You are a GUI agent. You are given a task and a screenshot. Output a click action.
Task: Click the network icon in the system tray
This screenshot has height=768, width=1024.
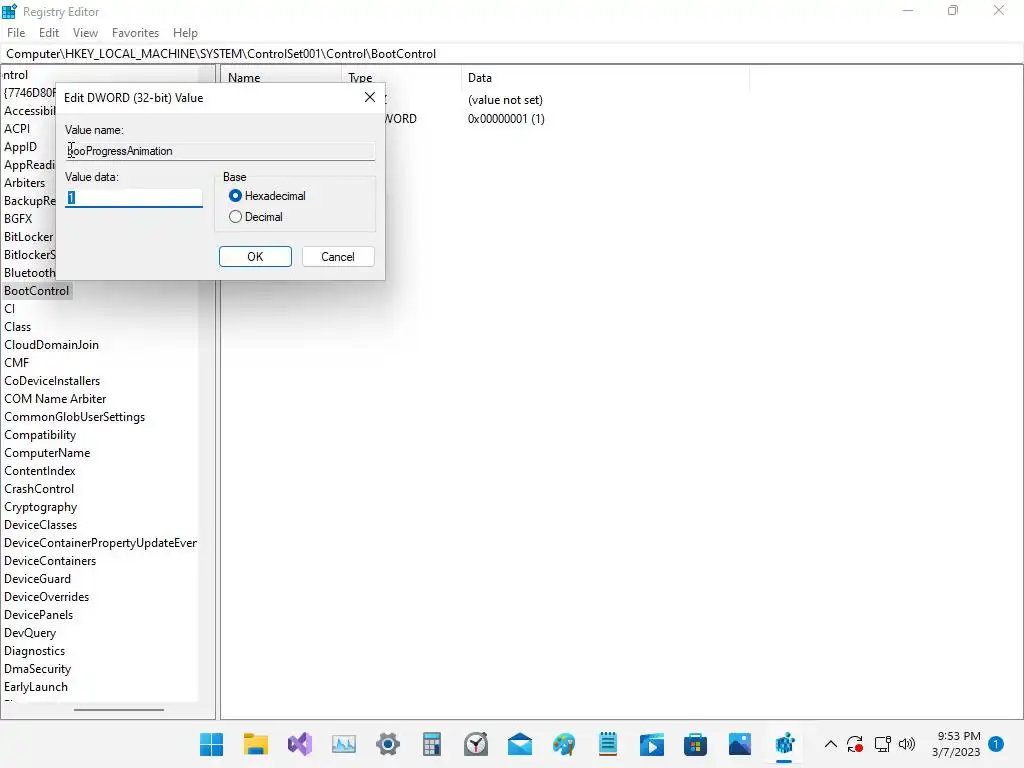(882, 744)
